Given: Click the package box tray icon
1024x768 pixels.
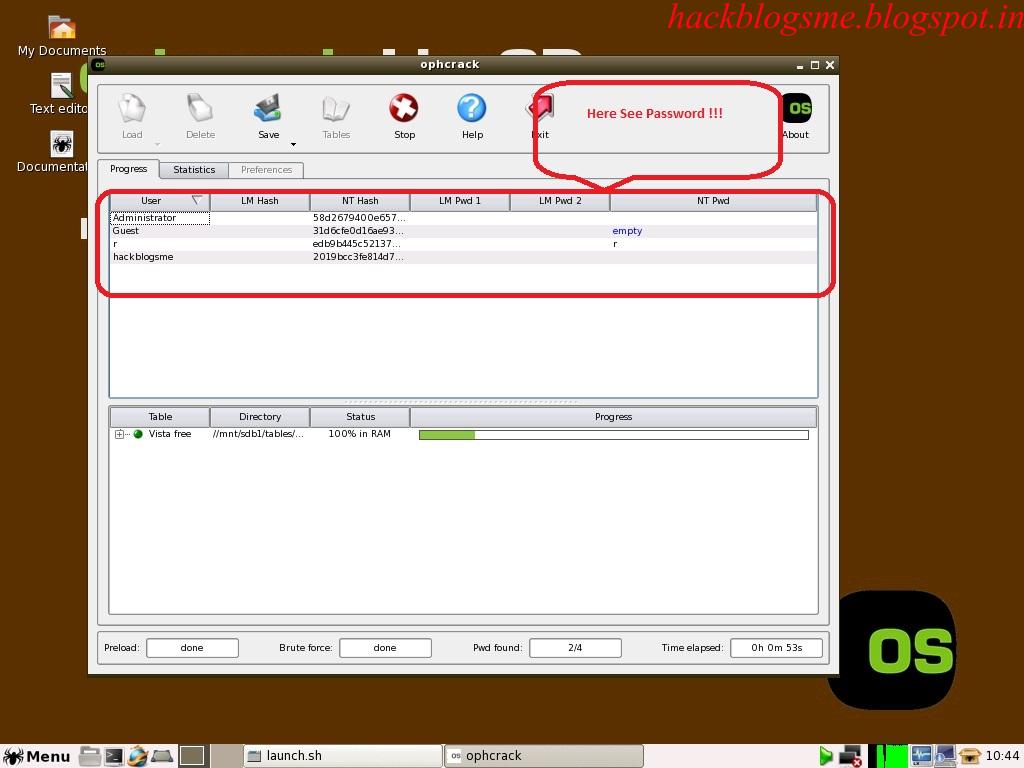Looking at the screenshot, I should 970,756.
